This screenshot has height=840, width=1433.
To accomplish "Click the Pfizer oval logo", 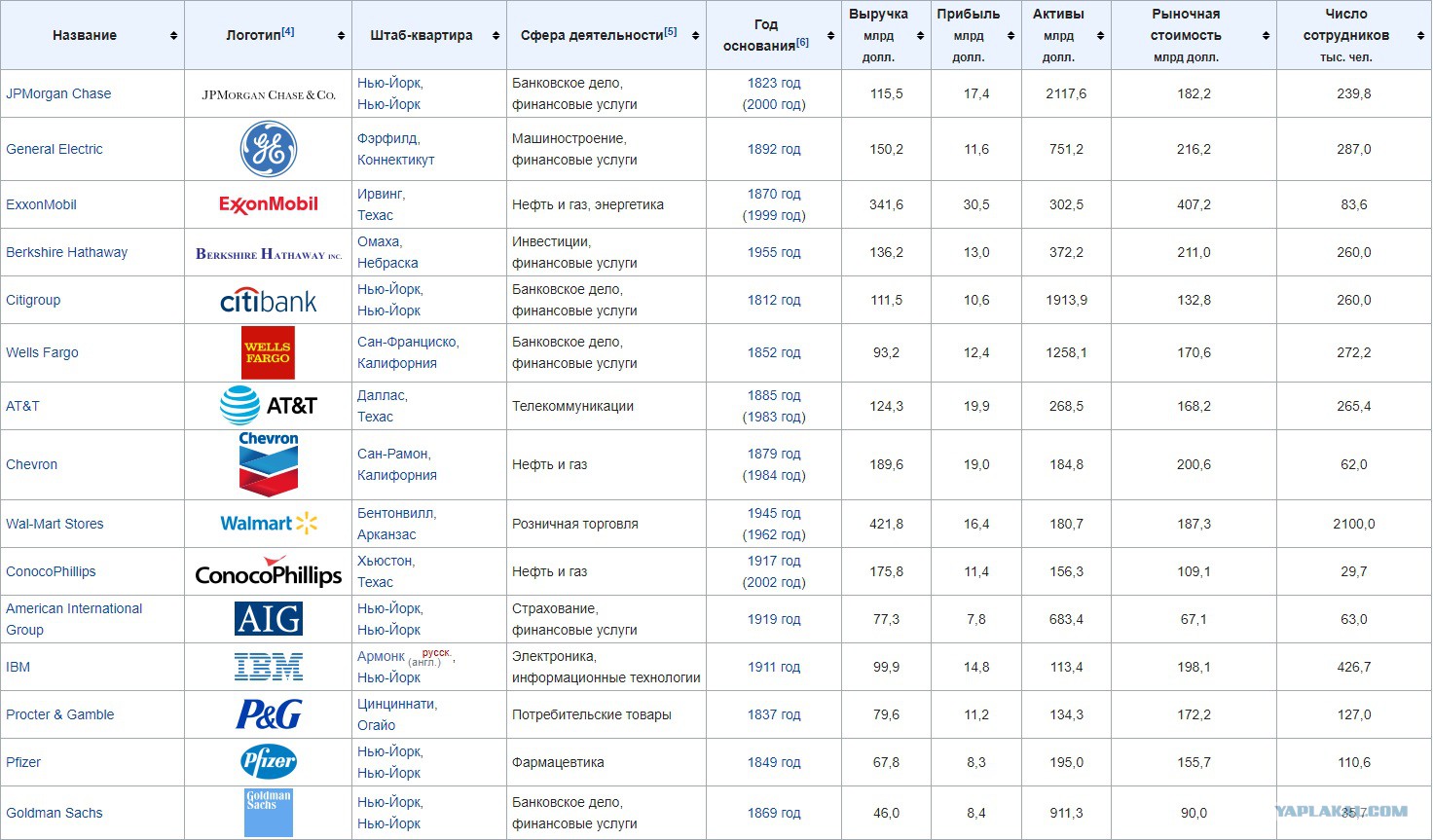I will (x=269, y=762).
